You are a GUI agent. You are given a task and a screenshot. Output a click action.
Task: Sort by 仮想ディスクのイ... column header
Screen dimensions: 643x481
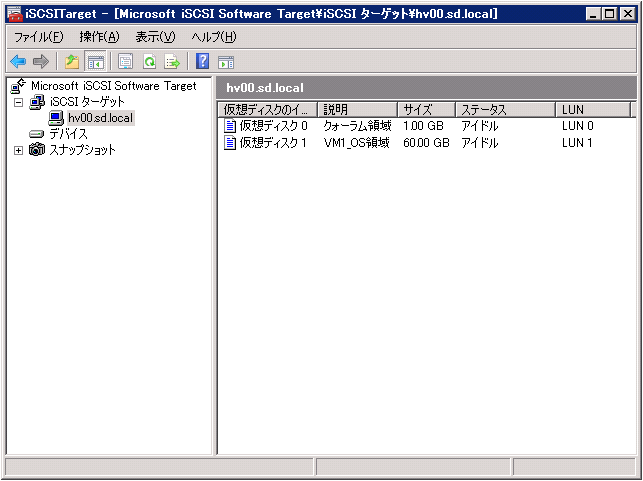pyautogui.click(x=267, y=109)
